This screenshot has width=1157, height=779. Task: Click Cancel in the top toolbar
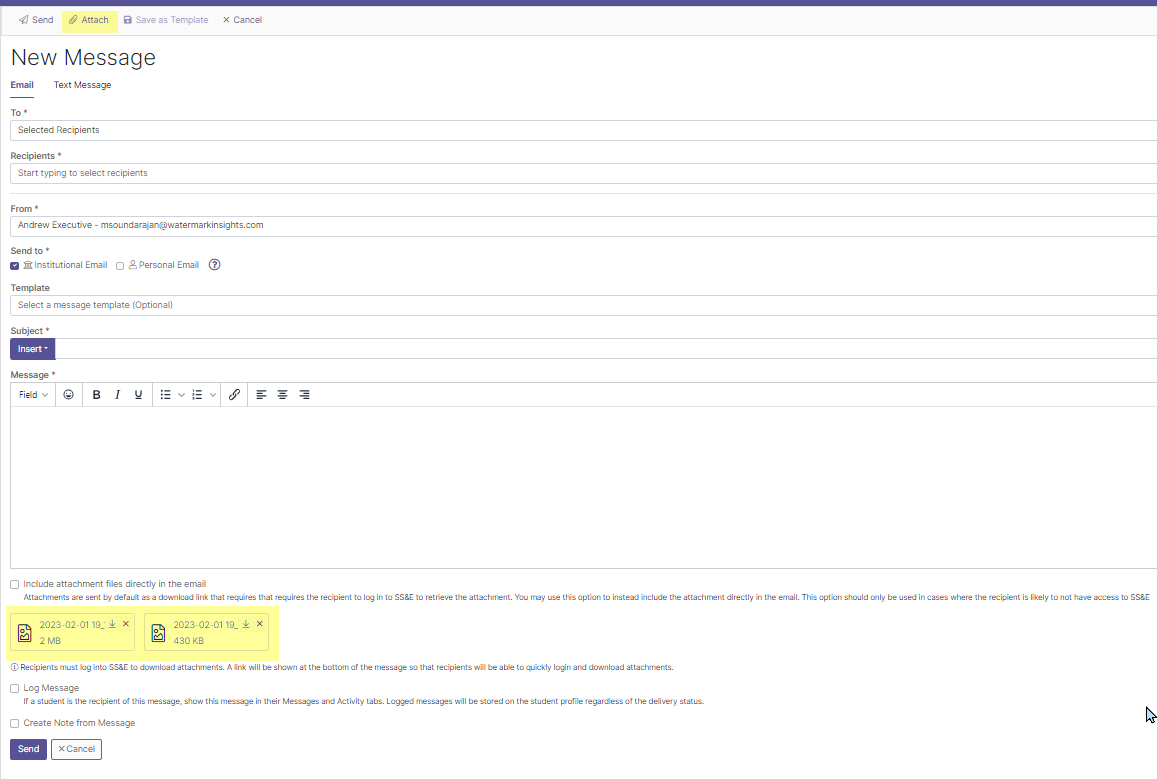pos(242,20)
